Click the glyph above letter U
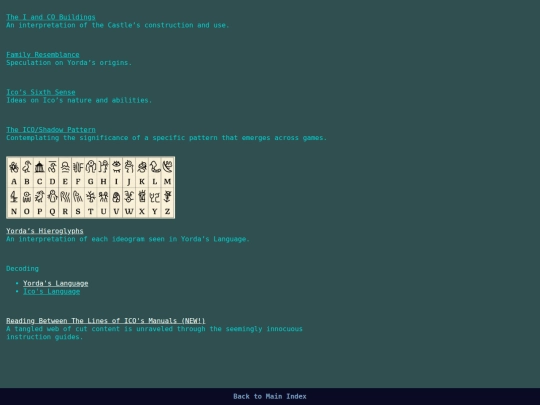Image resolution: width=540 pixels, height=405 pixels. (103, 197)
